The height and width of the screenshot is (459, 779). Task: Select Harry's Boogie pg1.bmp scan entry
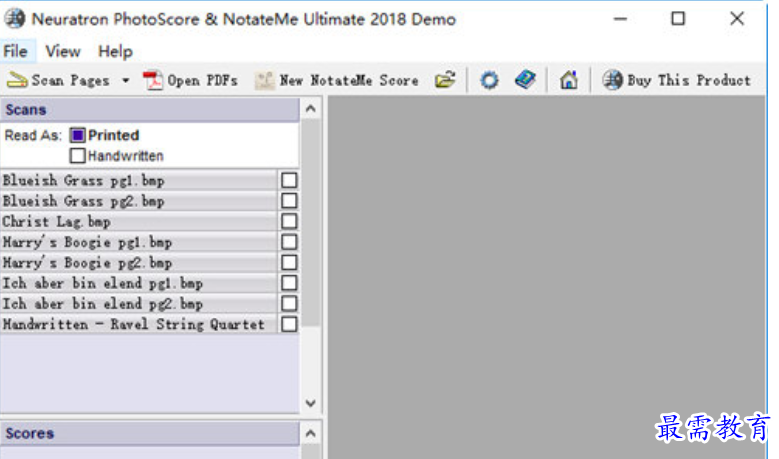pos(139,242)
